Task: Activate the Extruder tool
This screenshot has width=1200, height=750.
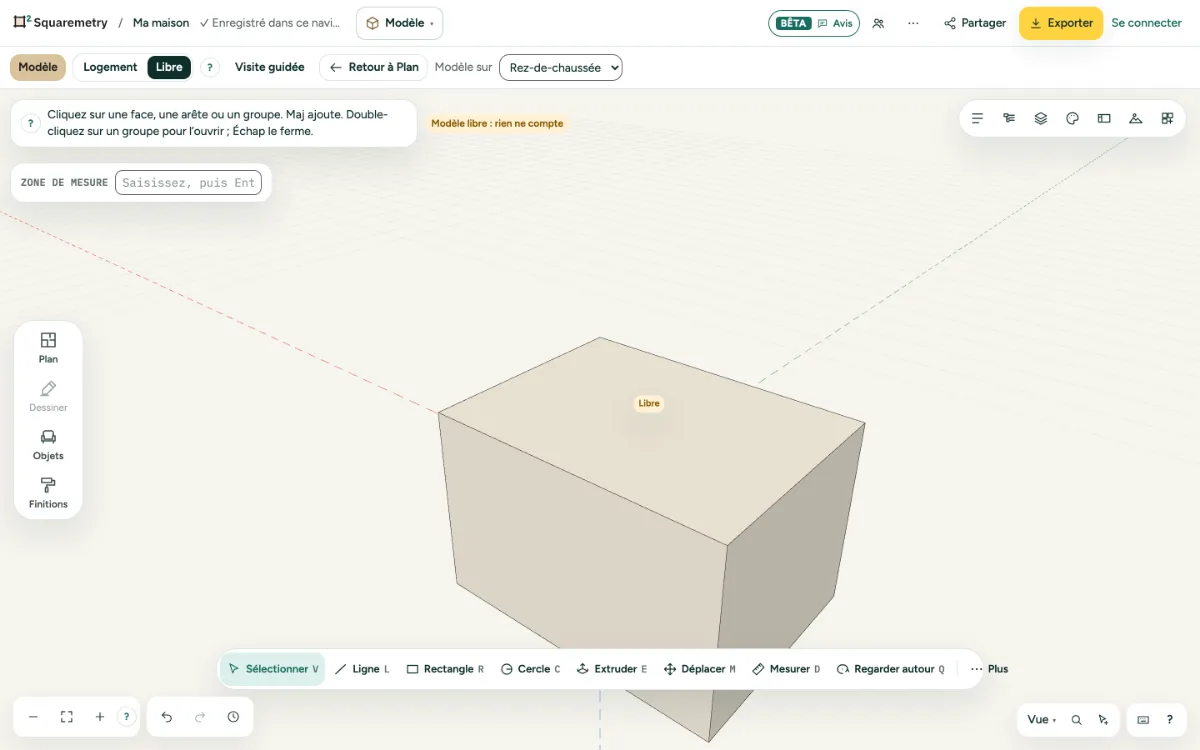Action: click(x=612, y=669)
